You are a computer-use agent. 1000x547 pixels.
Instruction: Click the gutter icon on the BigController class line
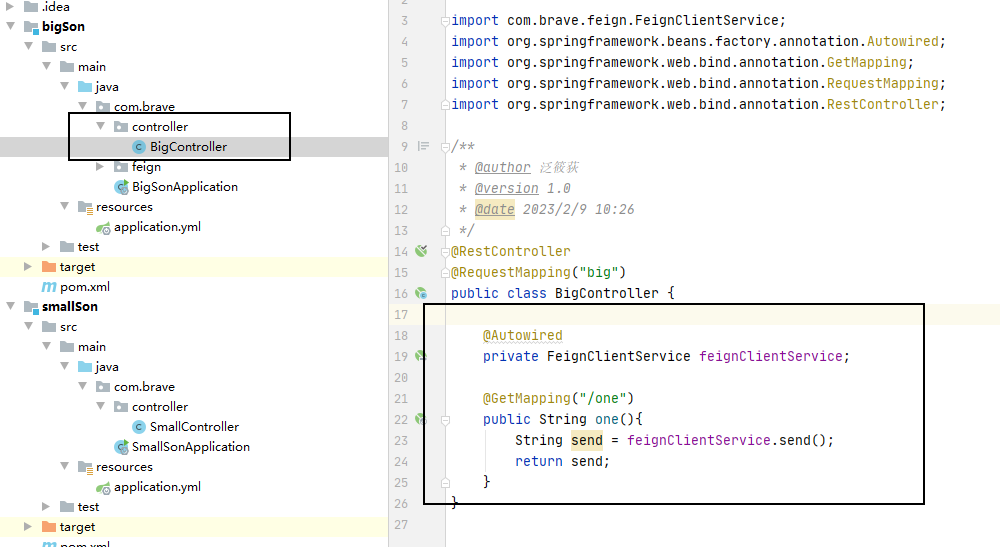pyautogui.click(x=421, y=293)
